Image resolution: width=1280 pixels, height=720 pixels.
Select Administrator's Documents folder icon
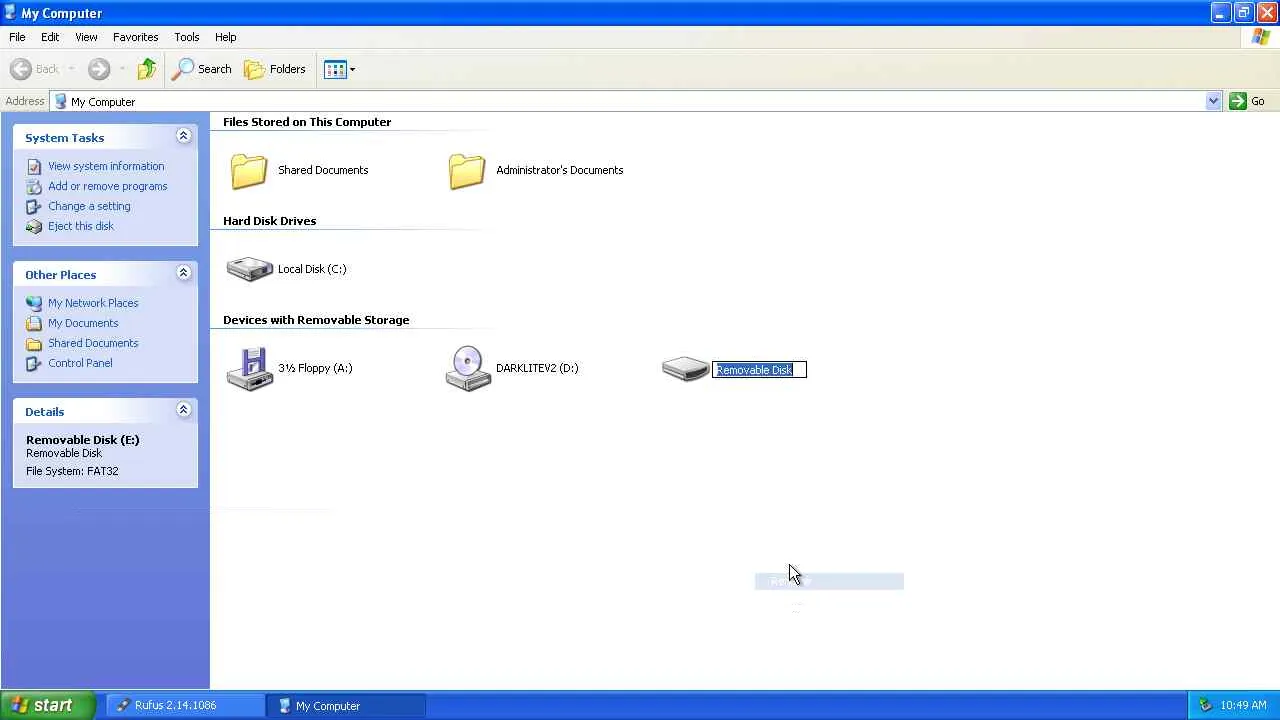[x=467, y=171]
